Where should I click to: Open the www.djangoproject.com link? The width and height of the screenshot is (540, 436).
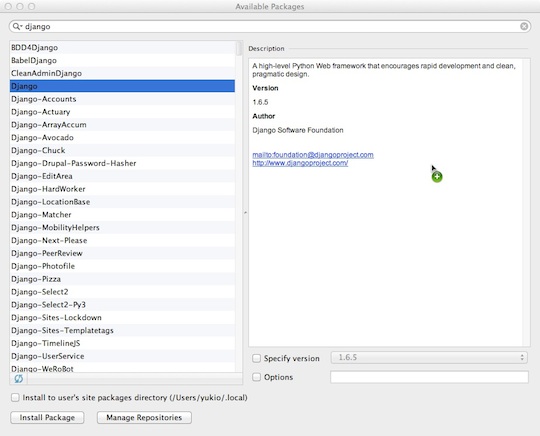(300, 163)
